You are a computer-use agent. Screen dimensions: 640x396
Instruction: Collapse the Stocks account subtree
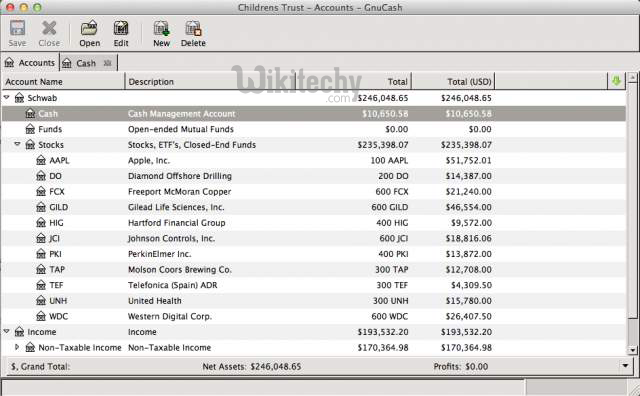pyautogui.click(x=17, y=144)
